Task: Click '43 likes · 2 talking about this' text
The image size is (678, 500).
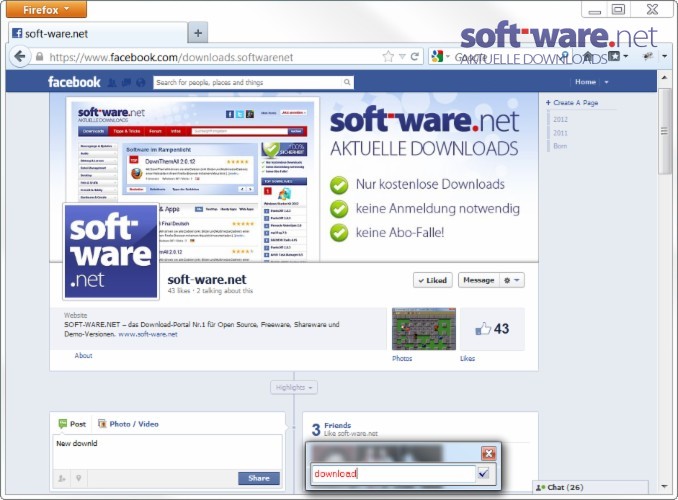Action: click(210, 291)
